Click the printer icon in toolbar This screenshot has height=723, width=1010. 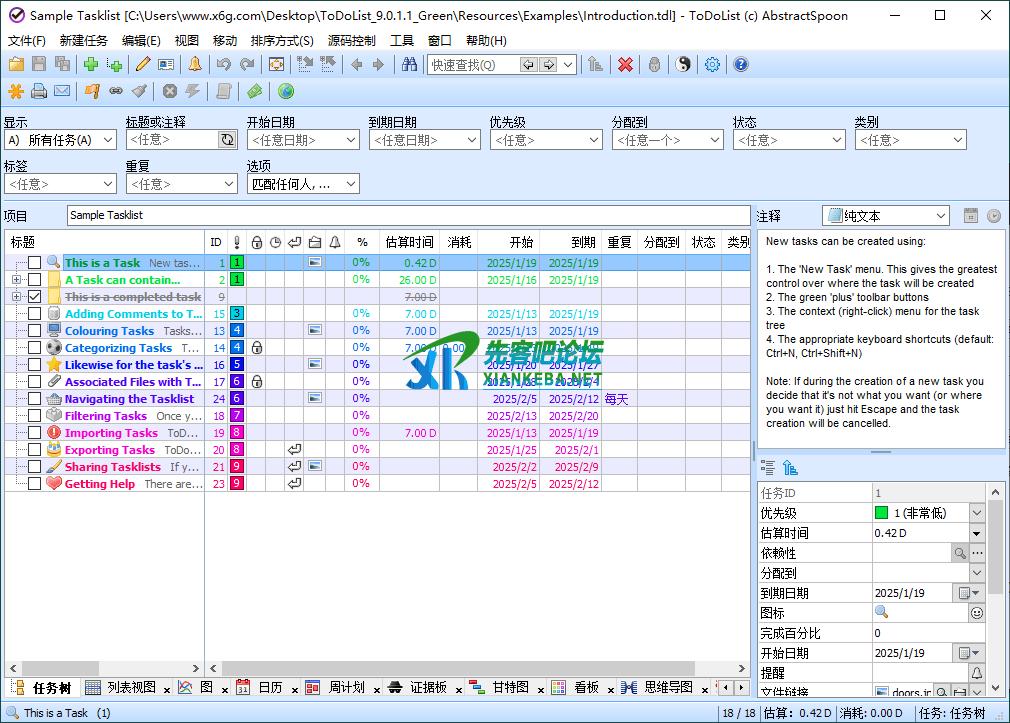(x=39, y=92)
